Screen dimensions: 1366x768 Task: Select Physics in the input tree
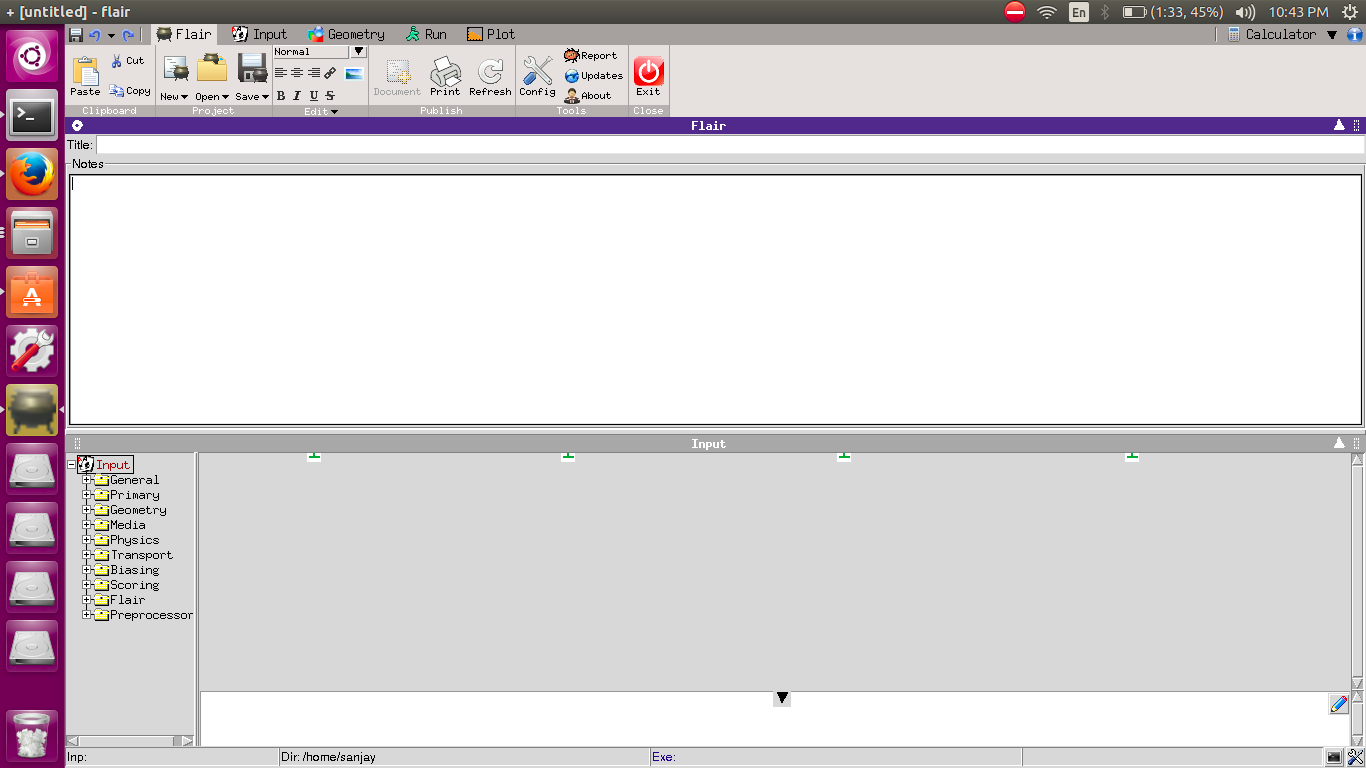click(135, 540)
